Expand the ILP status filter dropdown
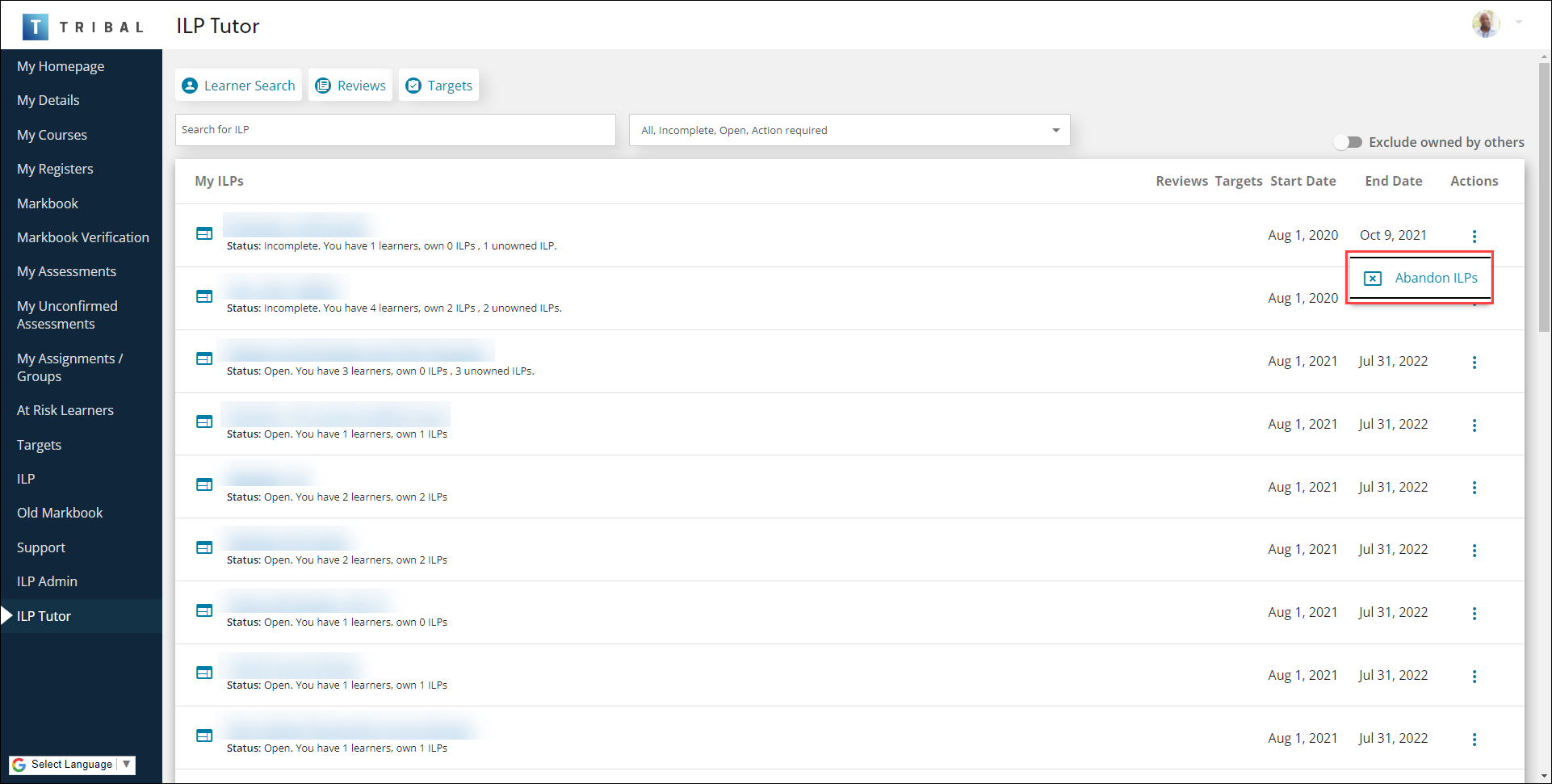This screenshot has width=1552, height=784. (1055, 130)
